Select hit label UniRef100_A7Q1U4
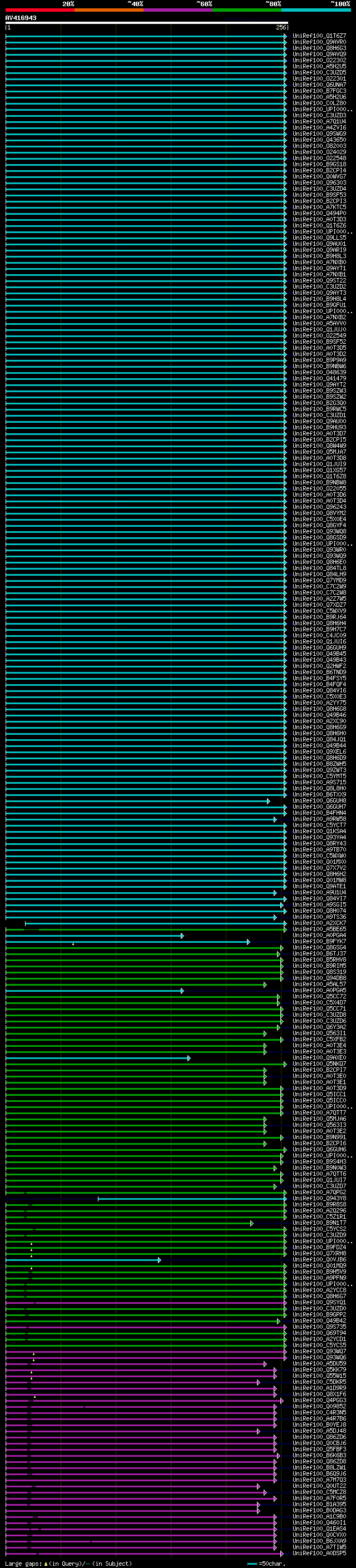 319,121
